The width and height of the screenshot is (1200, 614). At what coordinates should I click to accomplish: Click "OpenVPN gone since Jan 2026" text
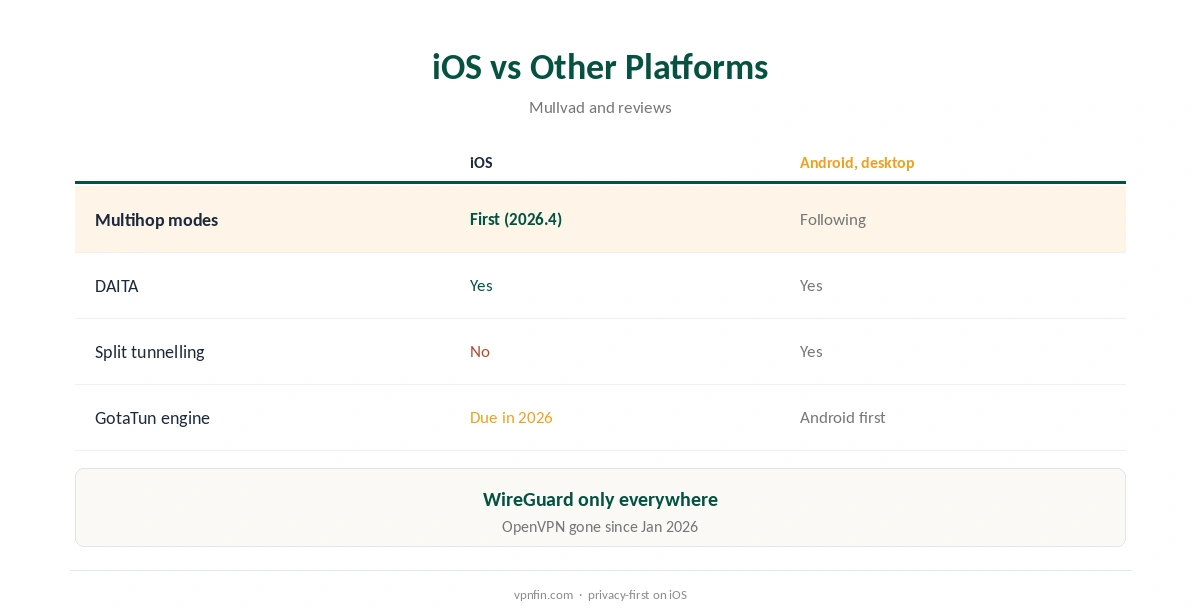tap(600, 526)
